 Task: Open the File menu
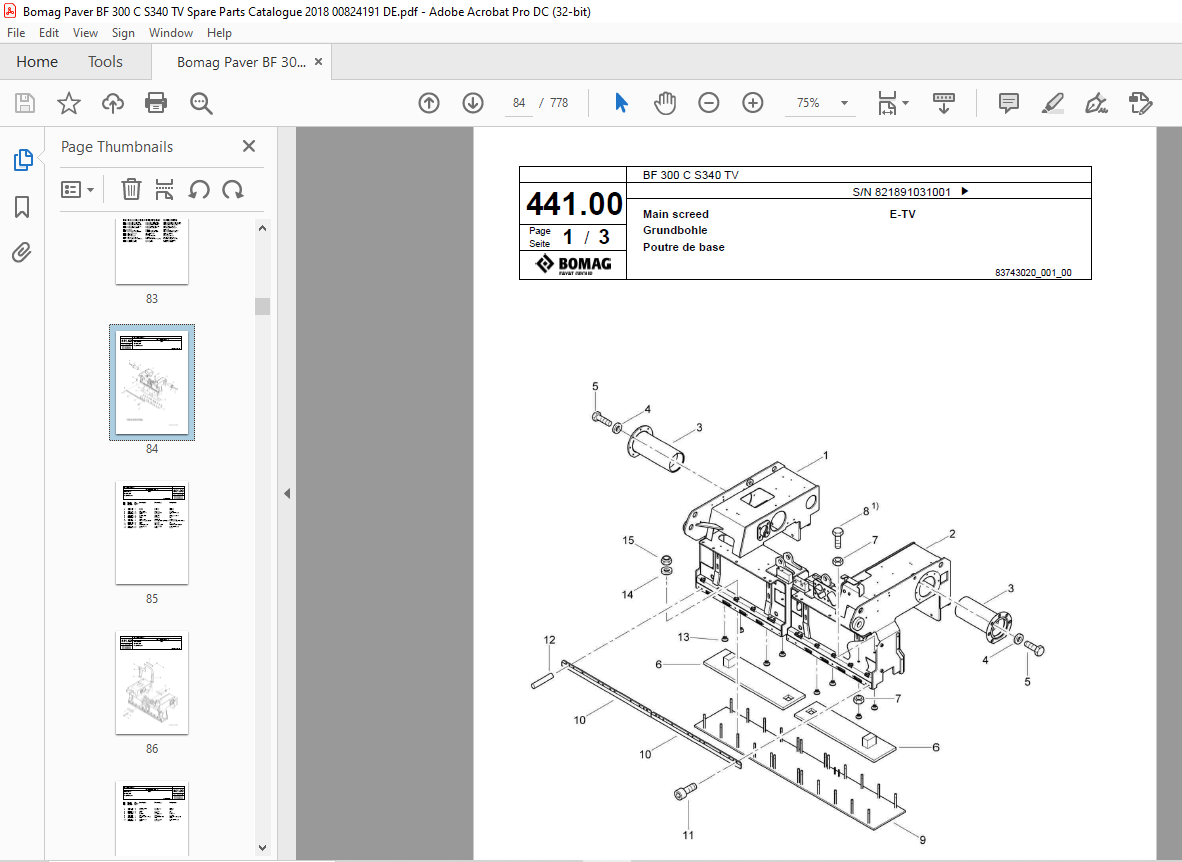pyautogui.click(x=16, y=32)
